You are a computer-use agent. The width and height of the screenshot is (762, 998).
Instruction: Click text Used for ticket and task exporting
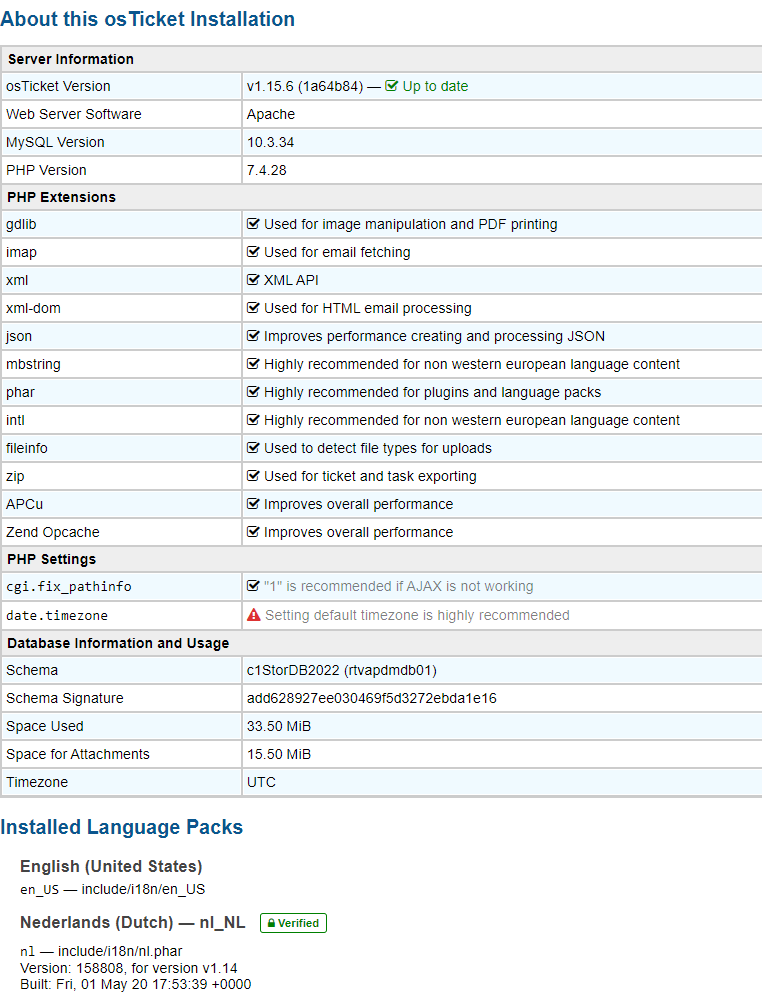pyautogui.click(x=370, y=476)
